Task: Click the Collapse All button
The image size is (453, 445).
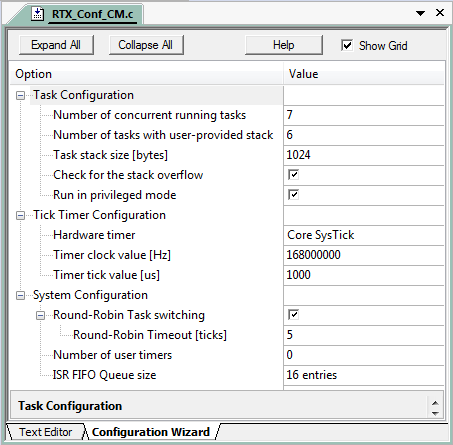Action: [x=146, y=45]
